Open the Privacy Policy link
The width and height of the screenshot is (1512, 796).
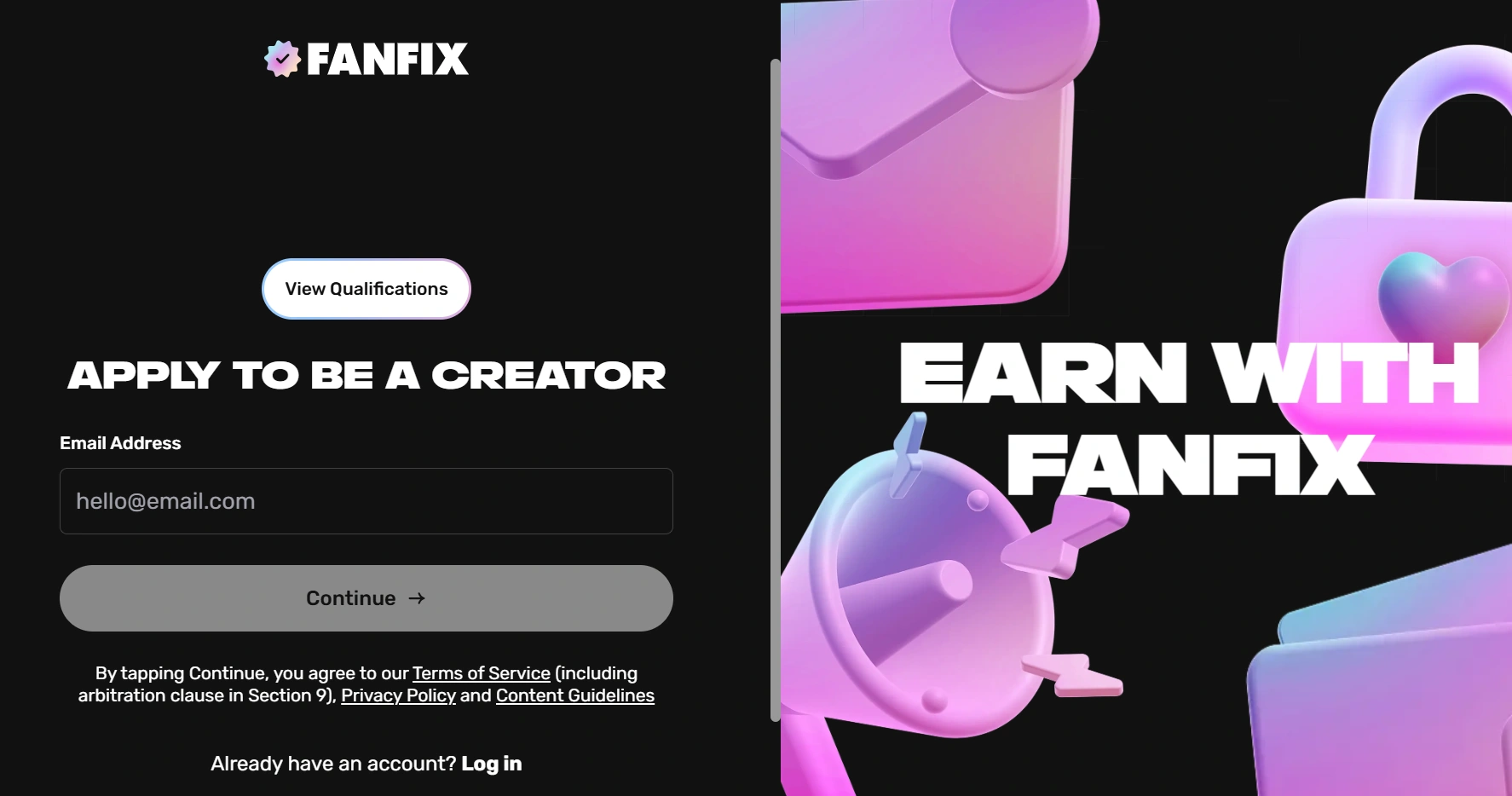[x=398, y=695]
